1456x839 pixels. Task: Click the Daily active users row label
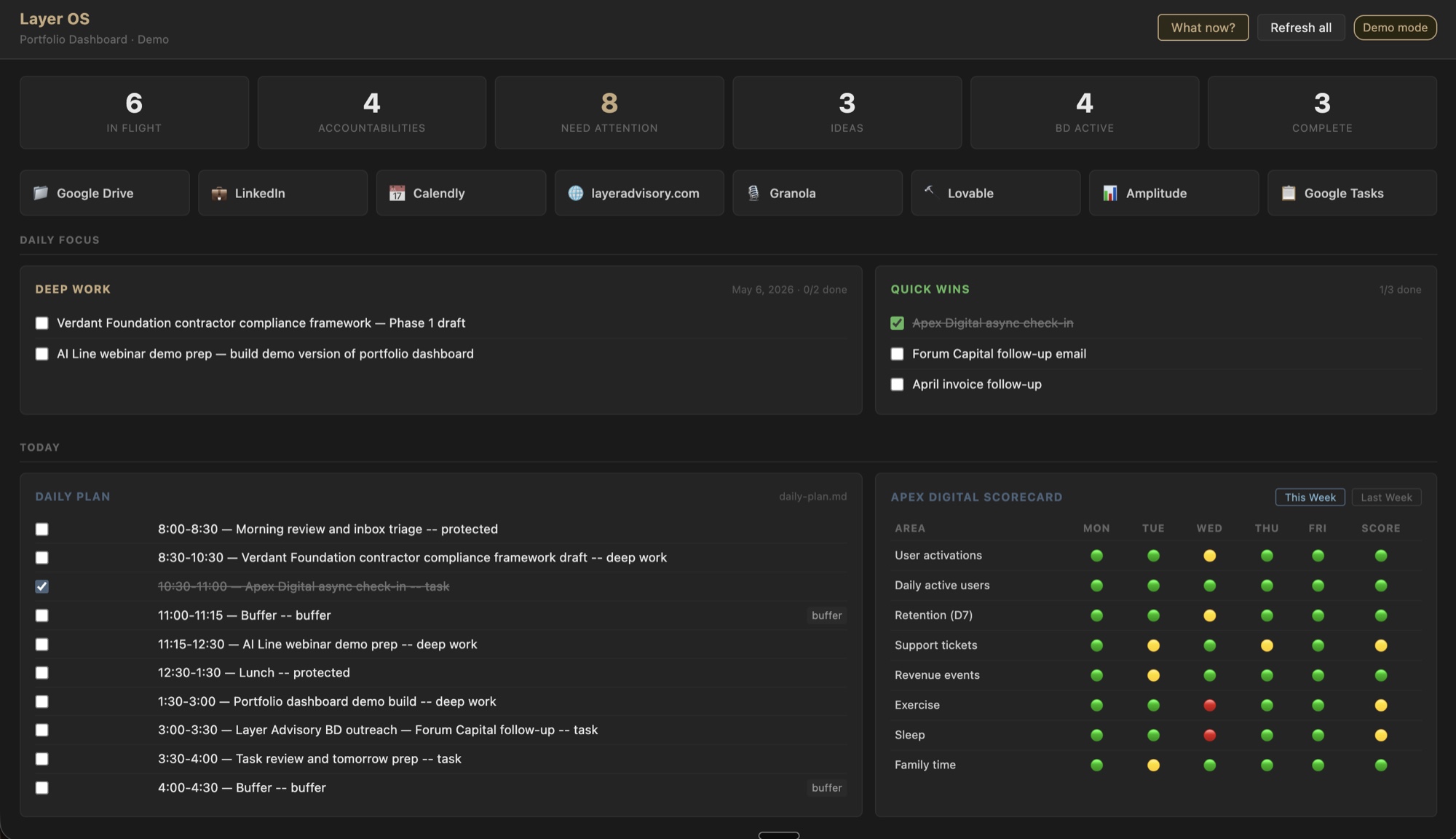click(x=942, y=586)
